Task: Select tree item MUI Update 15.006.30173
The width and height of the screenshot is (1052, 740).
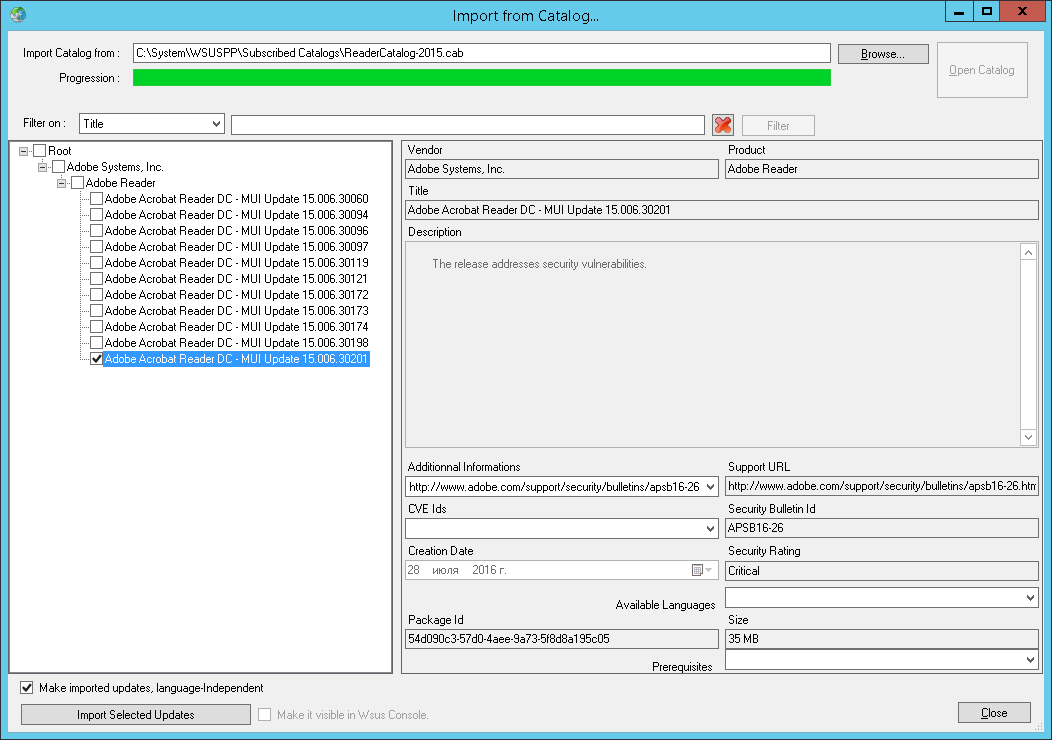Action: point(236,311)
